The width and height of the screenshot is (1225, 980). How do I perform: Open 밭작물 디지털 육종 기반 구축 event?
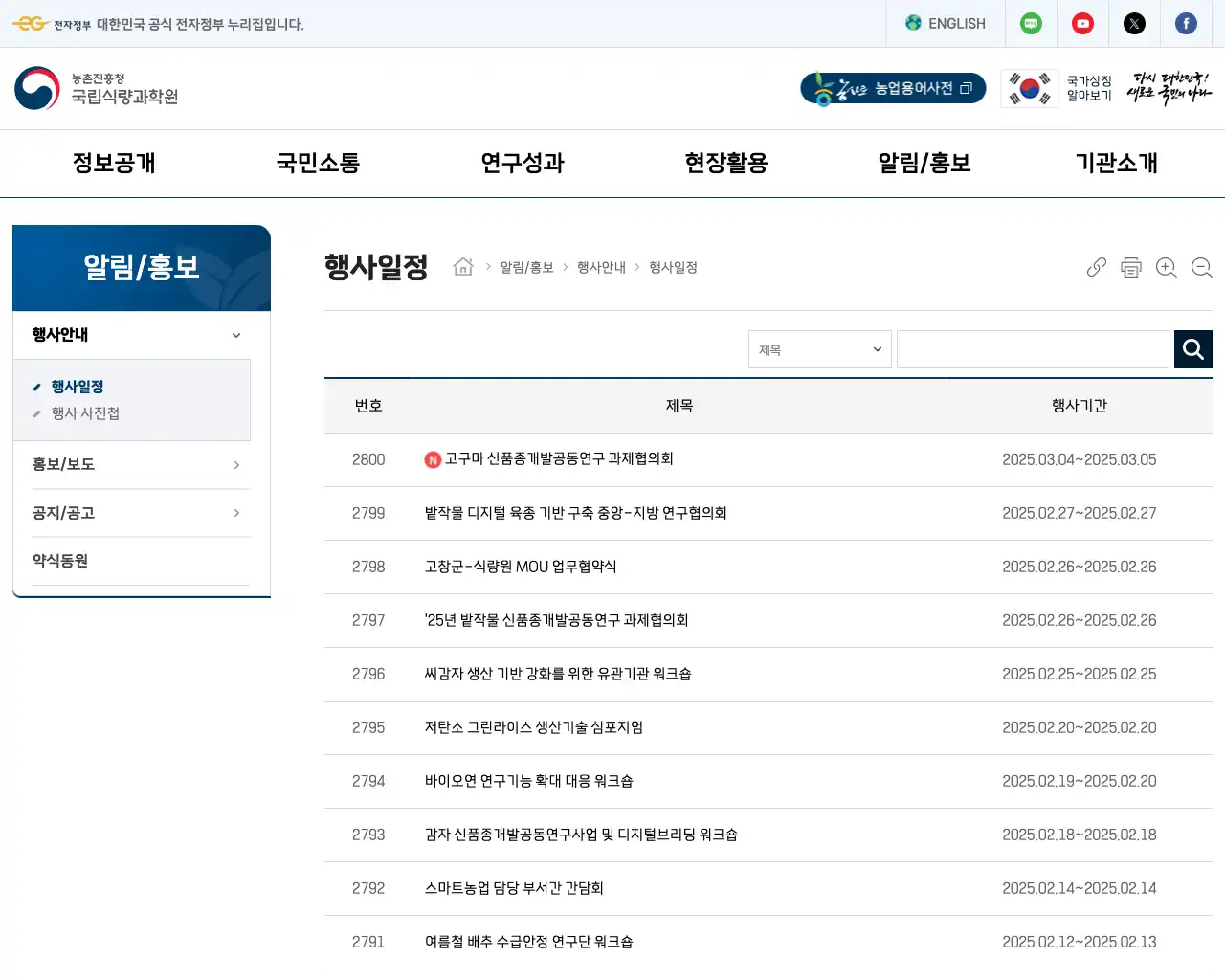point(576,513)
